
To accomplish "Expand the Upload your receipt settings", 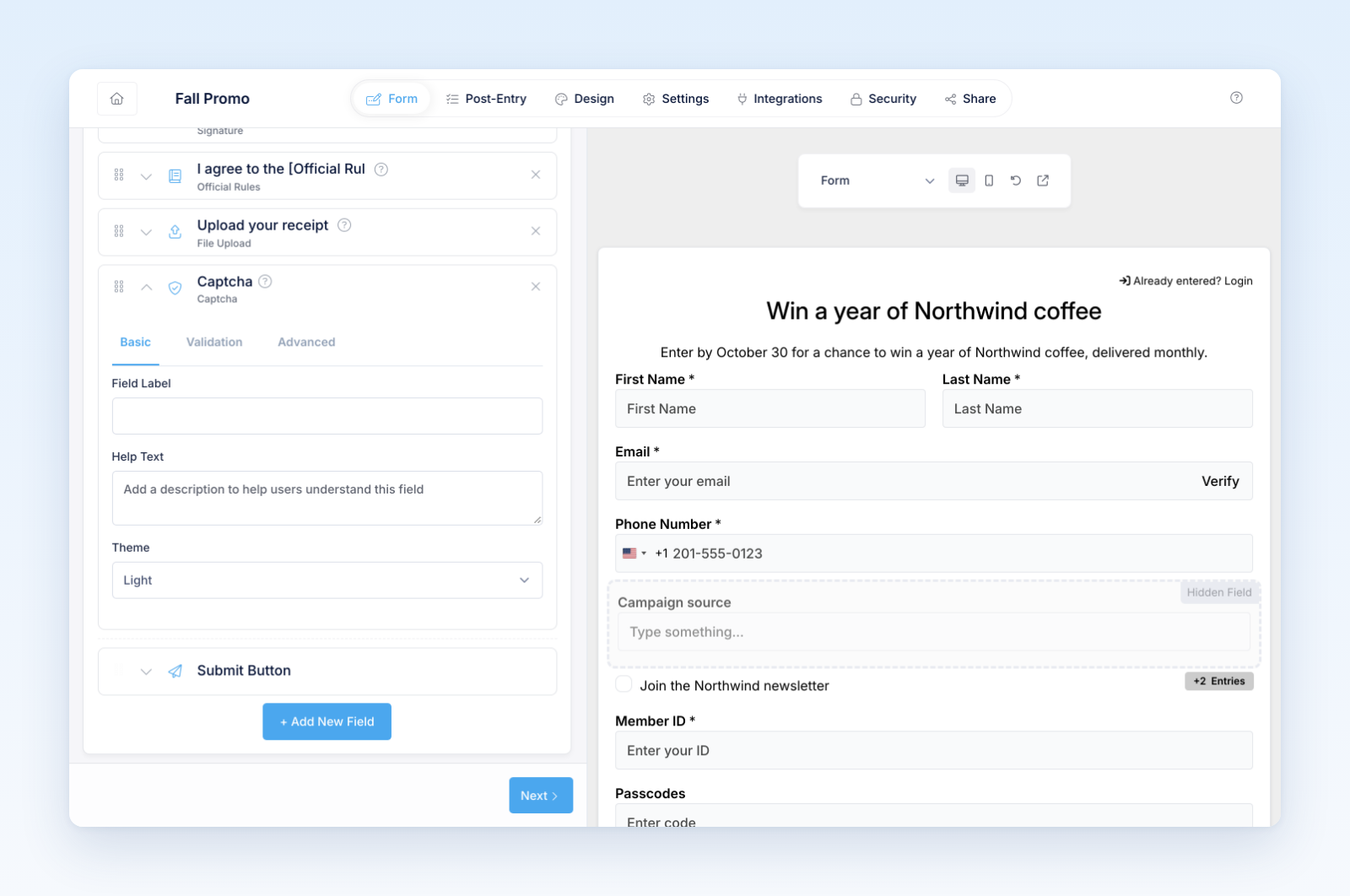I will tap(147, 232).
